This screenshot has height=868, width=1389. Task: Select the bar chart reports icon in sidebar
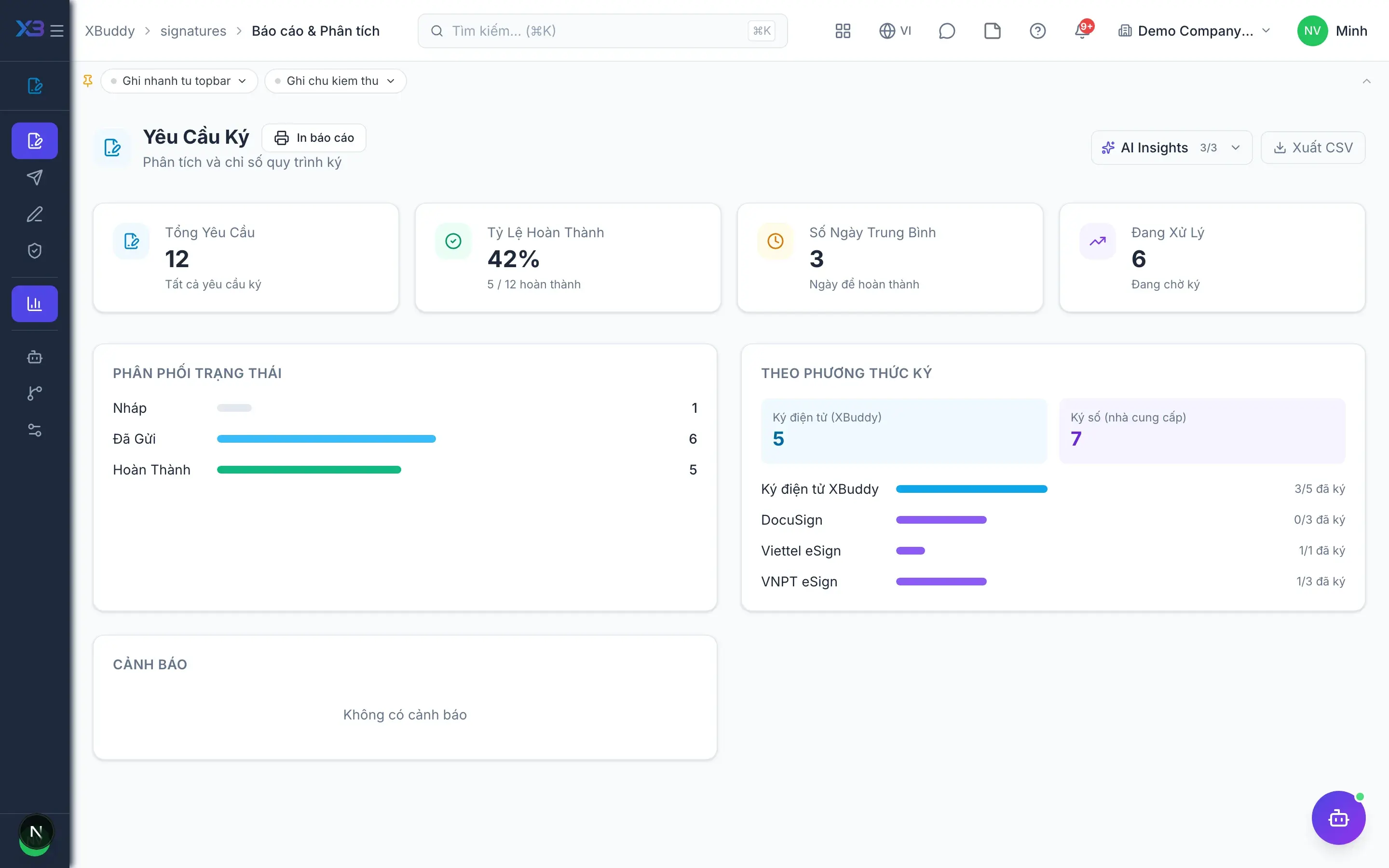coord(34,304)
